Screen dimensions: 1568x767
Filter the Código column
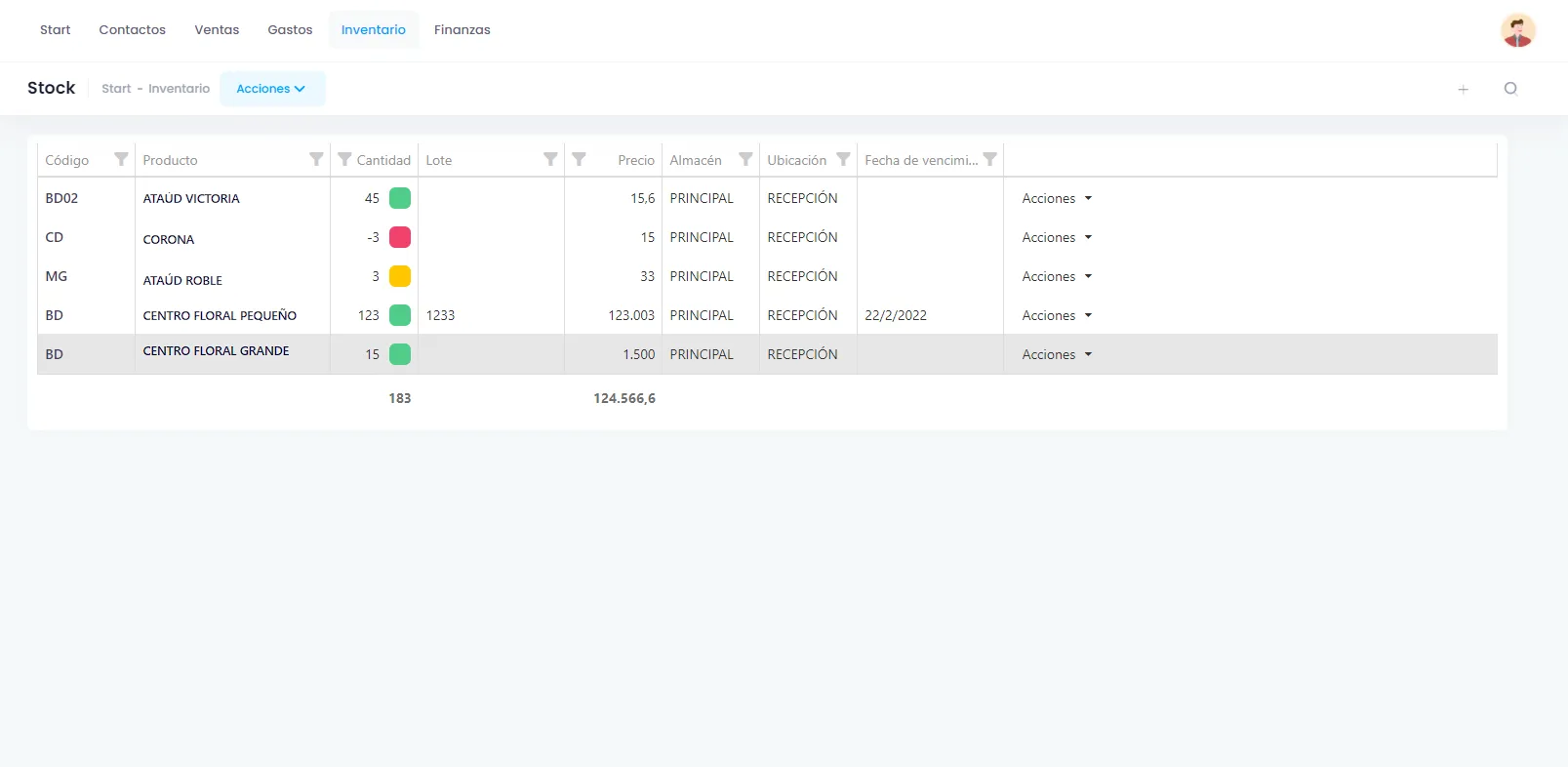point(121,159)
